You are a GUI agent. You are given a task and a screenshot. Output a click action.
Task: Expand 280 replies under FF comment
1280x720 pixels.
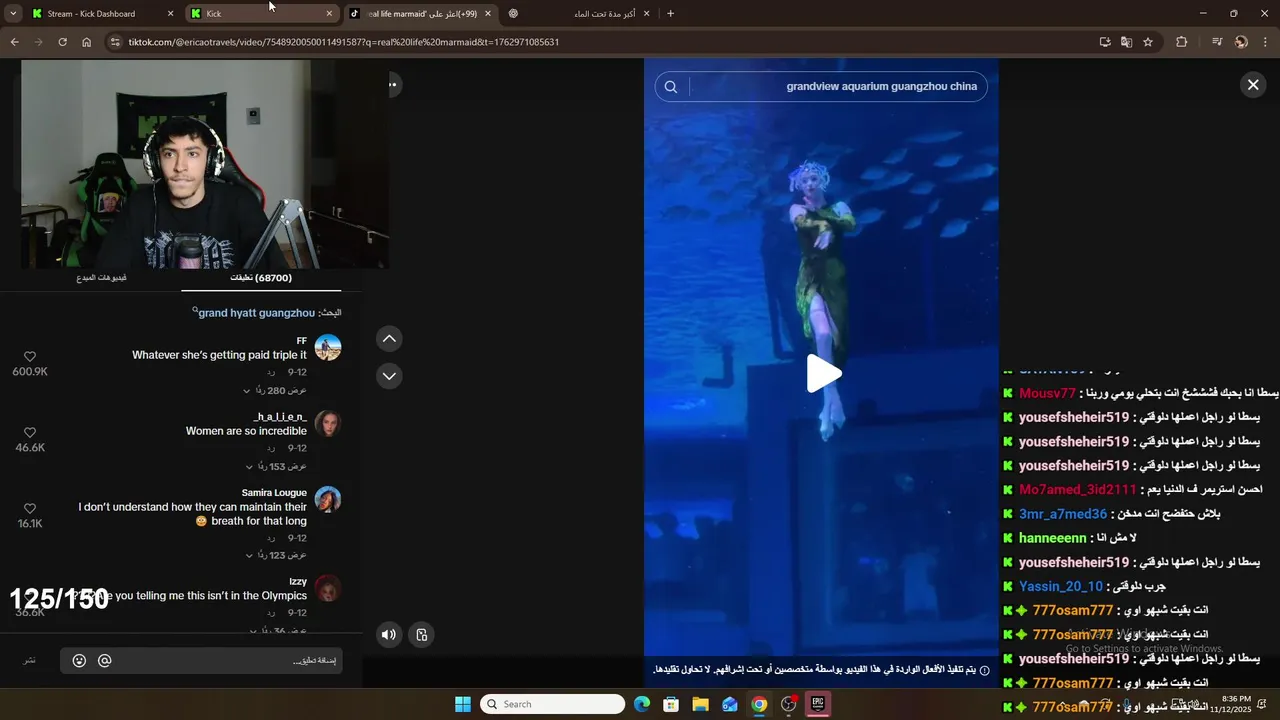click(x=276, y=390)
